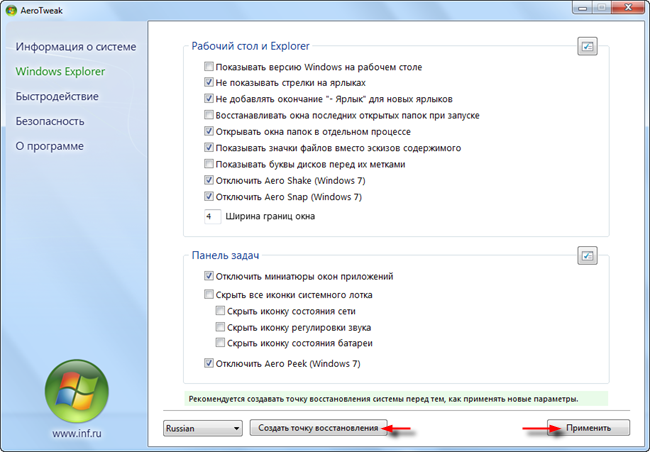Click the Применить button
This screenshot has height=452, width=650.
[588, 428]
